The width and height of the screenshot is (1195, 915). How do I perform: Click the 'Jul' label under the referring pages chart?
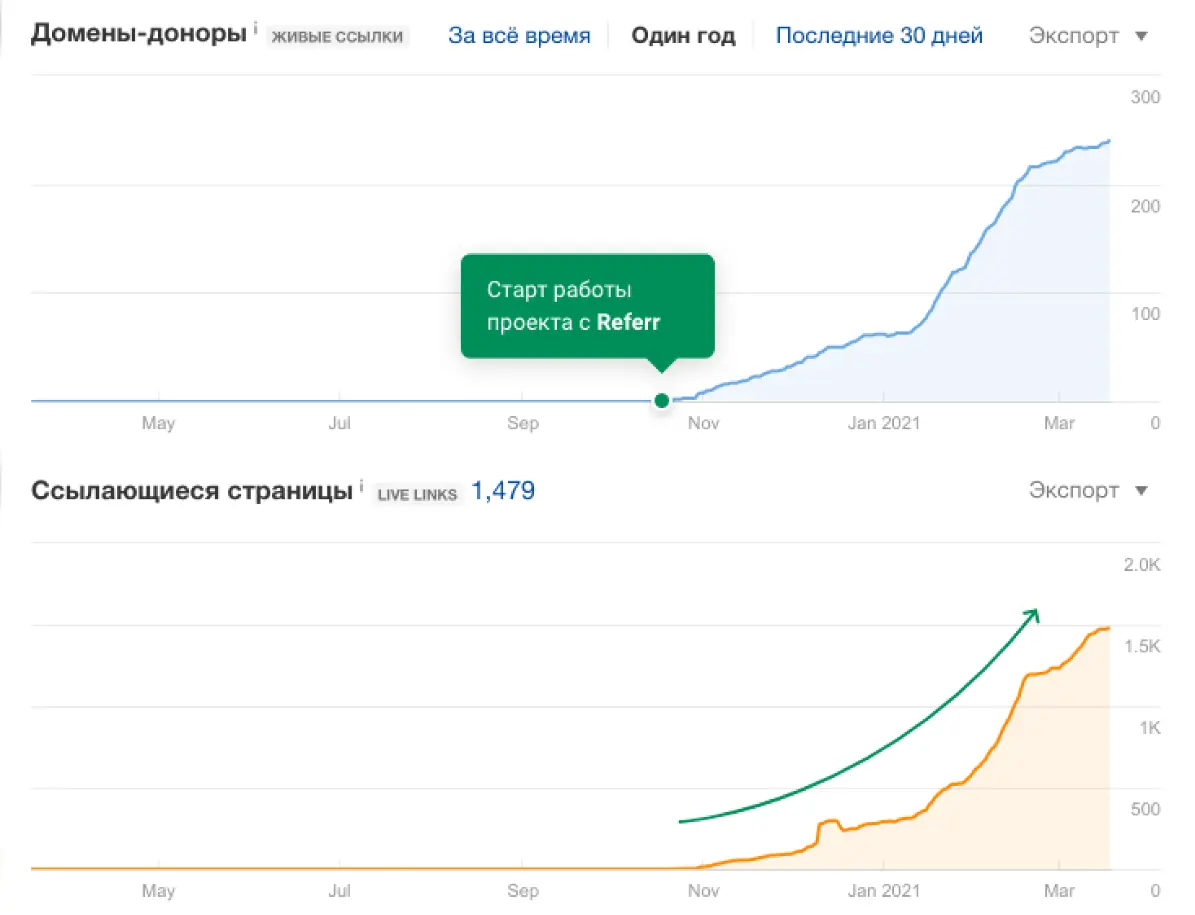click(x=339, y=891)
